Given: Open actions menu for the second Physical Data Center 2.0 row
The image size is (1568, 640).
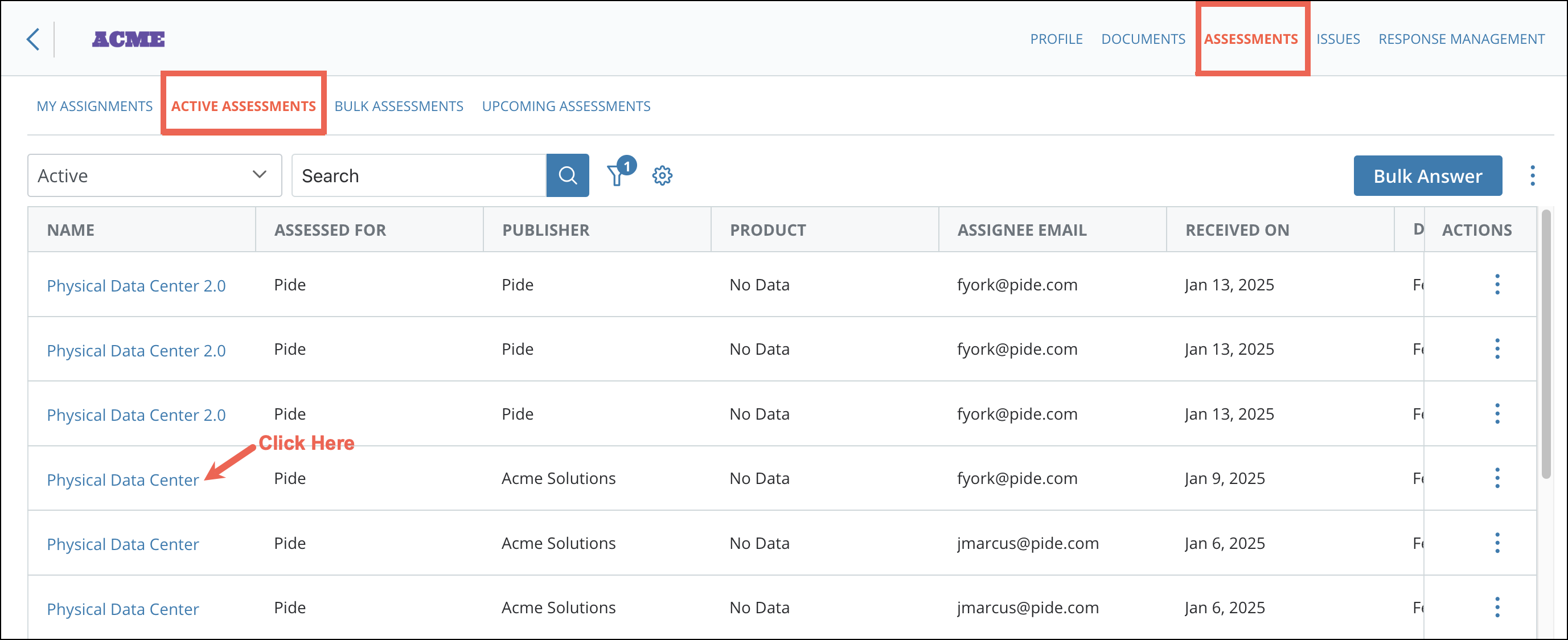Looking at the screenshot, I should click(1497, 349).
